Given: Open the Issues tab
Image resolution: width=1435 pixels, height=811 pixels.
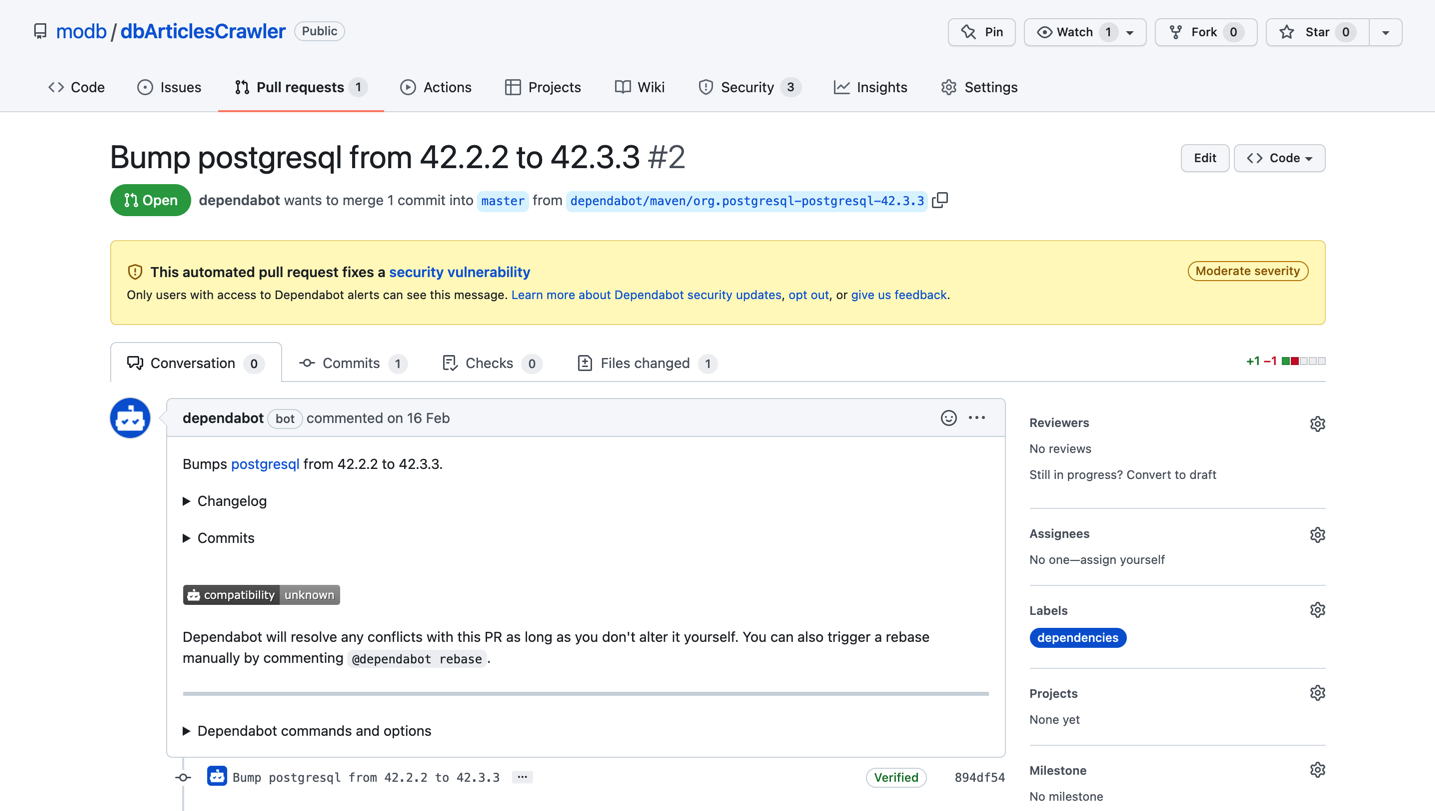Looking at the screenshot, I should (169, 87).
